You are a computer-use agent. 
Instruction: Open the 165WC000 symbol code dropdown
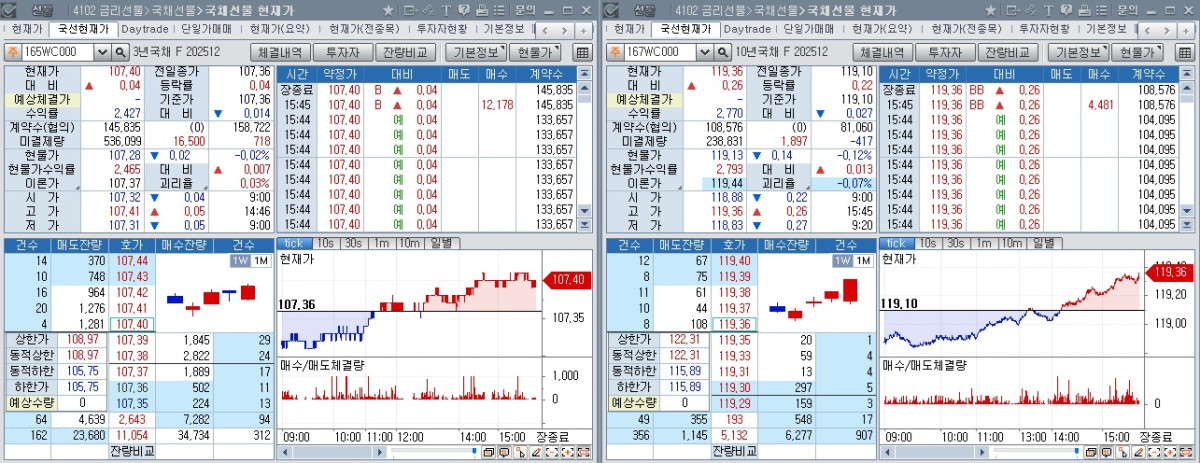[102, 52]
